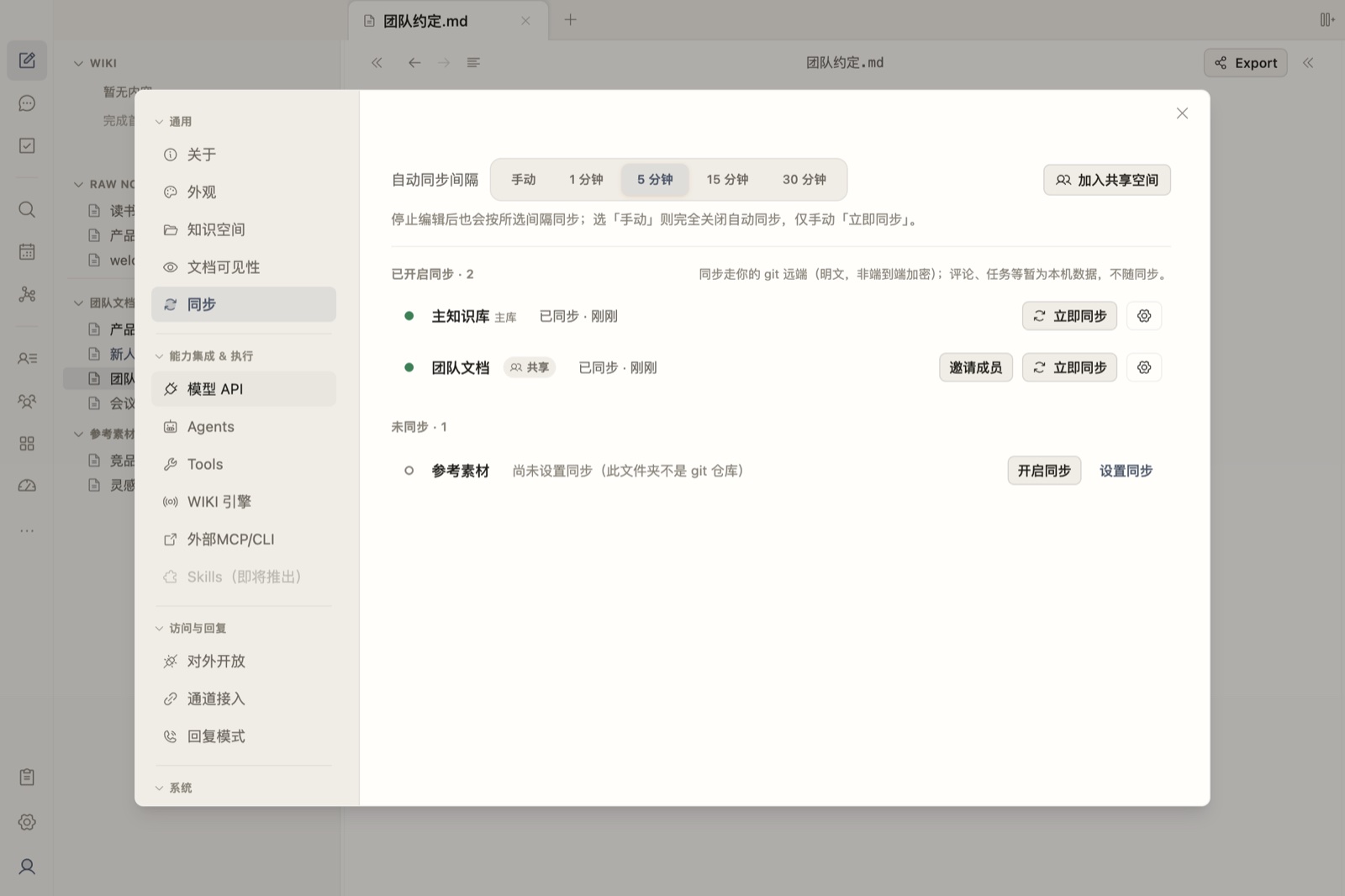
Task: Open the tasks checkbox icon in sidebar
Action: 27,145
